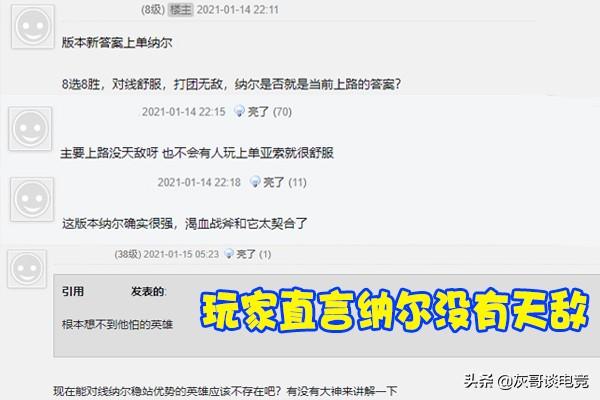The image size is (600, 400).
Task: Click the timestamp 2021-01-15 05:23
Action: 181,254
